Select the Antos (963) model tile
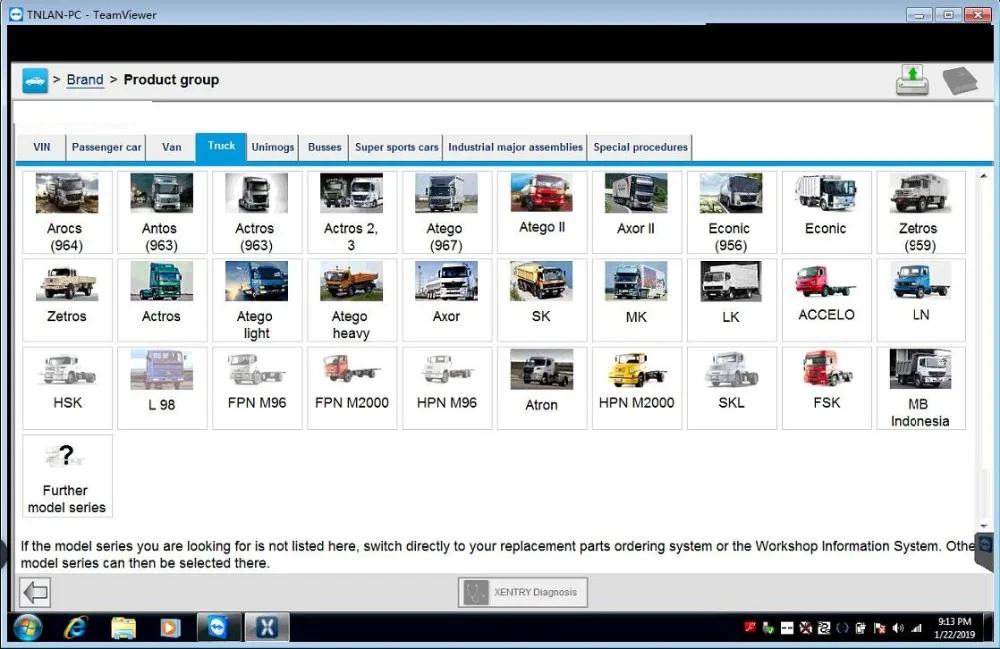Screen dimensions: 1000x649 162,212
